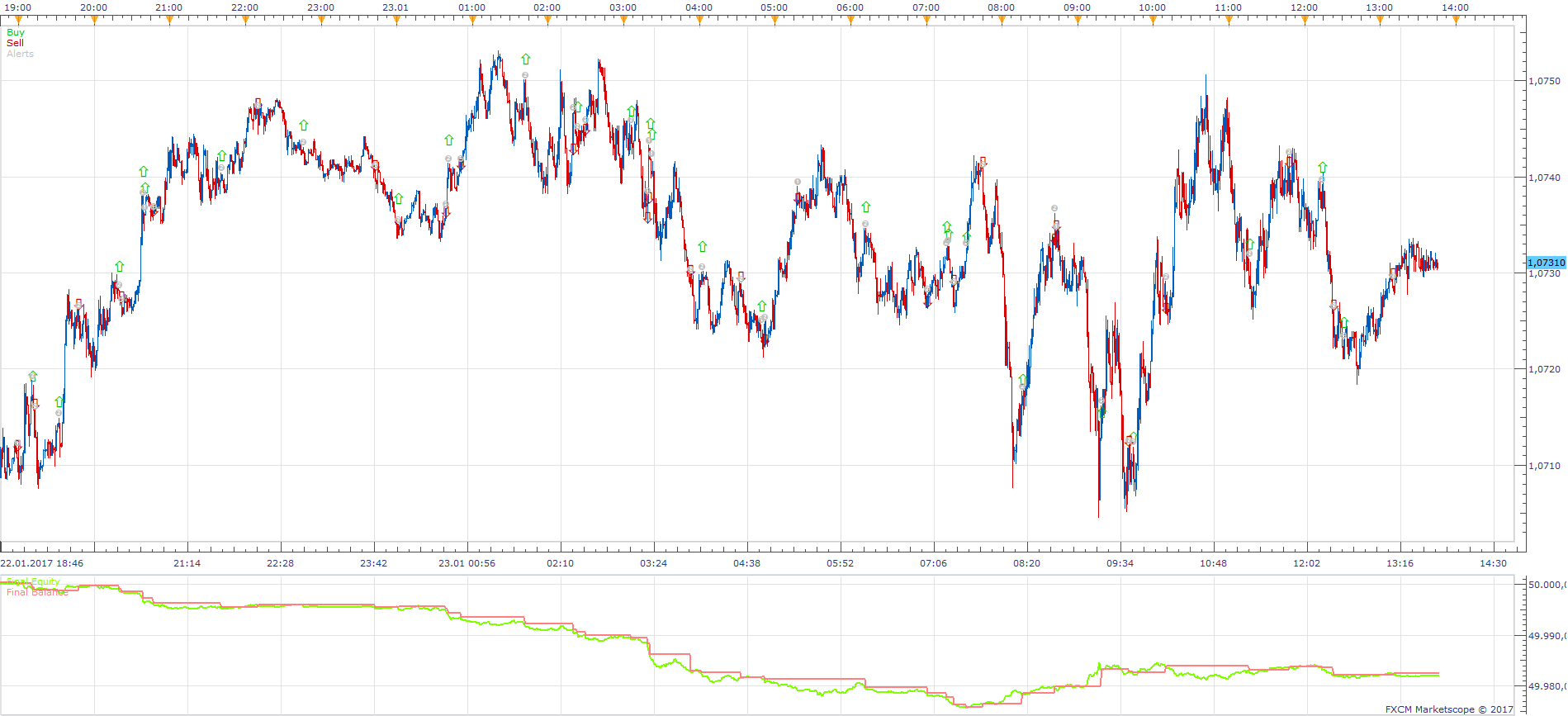
Task: Click the orange marker under the 23.01 date label
Action: (396, 21)
